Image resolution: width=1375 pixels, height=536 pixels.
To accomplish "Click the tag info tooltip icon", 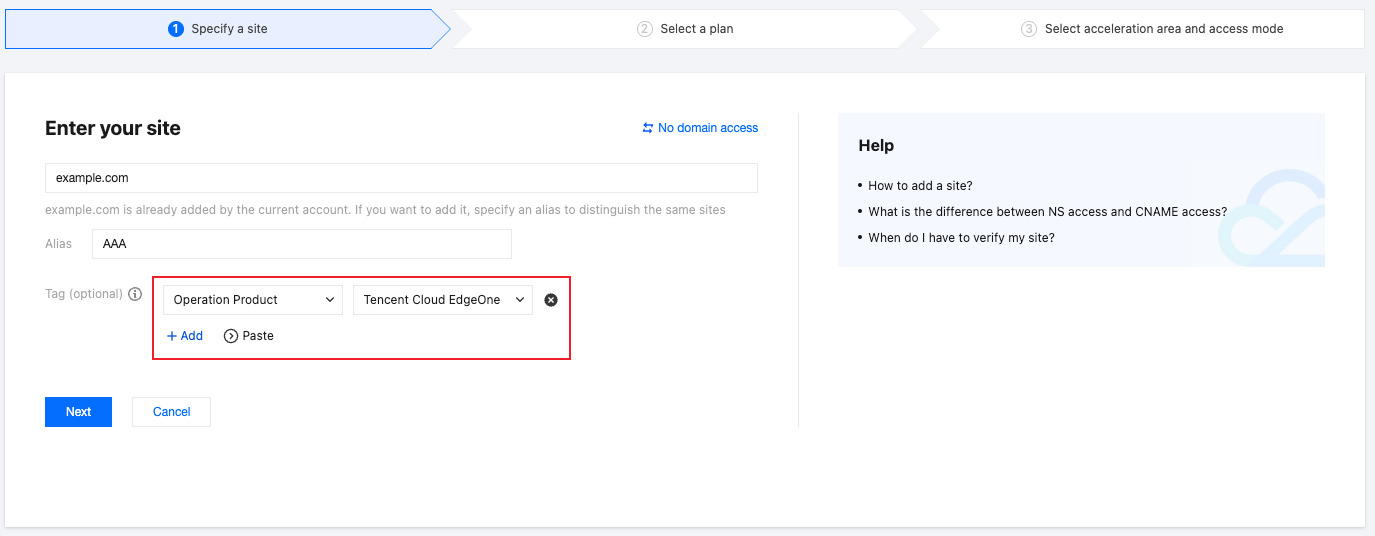I will tap(136, 295).
